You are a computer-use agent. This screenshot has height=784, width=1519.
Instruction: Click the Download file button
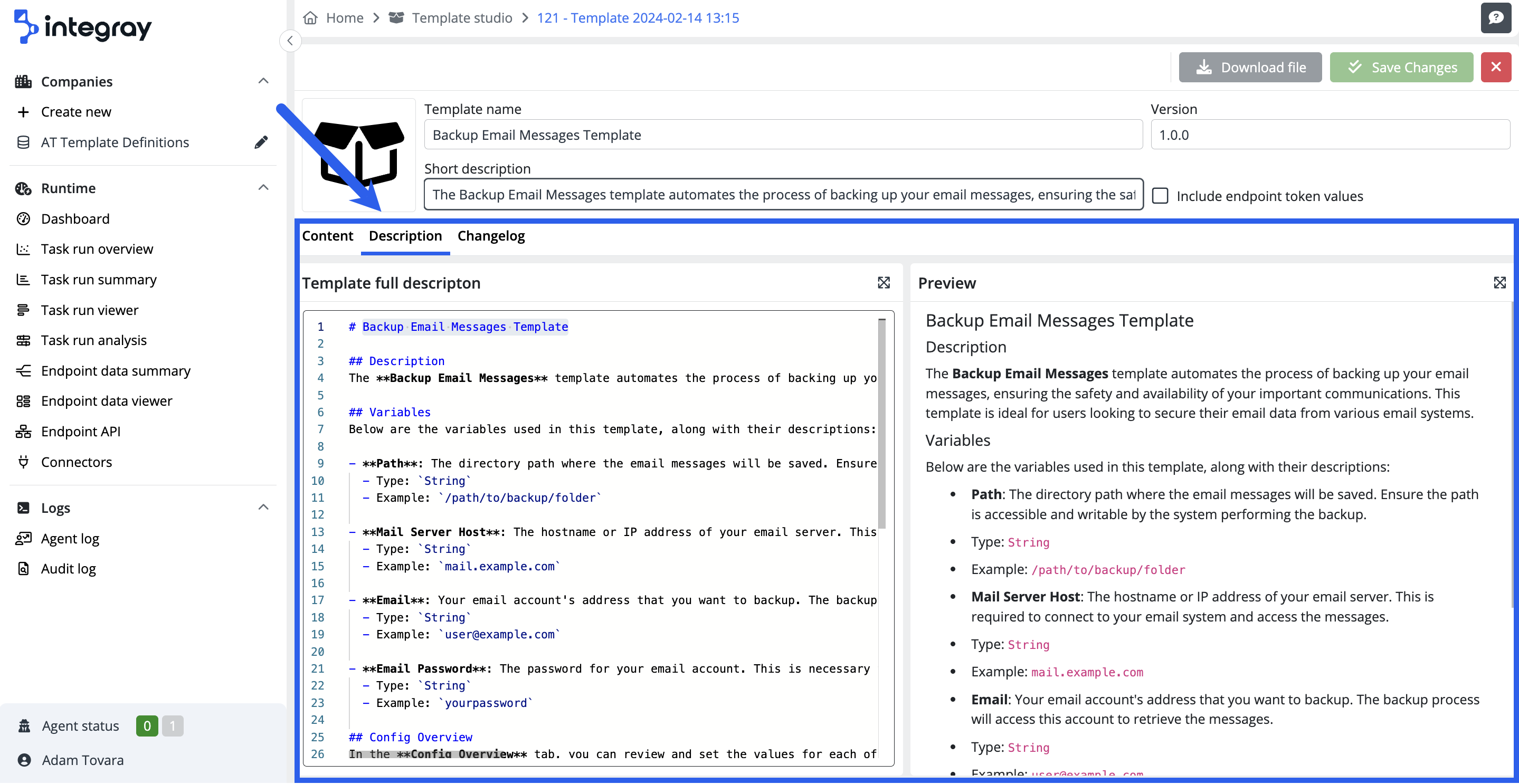click(1250, 67)
